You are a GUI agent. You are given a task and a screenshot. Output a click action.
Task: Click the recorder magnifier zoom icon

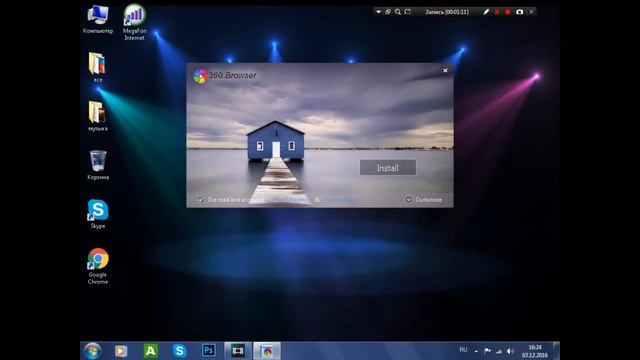point(398,12)
